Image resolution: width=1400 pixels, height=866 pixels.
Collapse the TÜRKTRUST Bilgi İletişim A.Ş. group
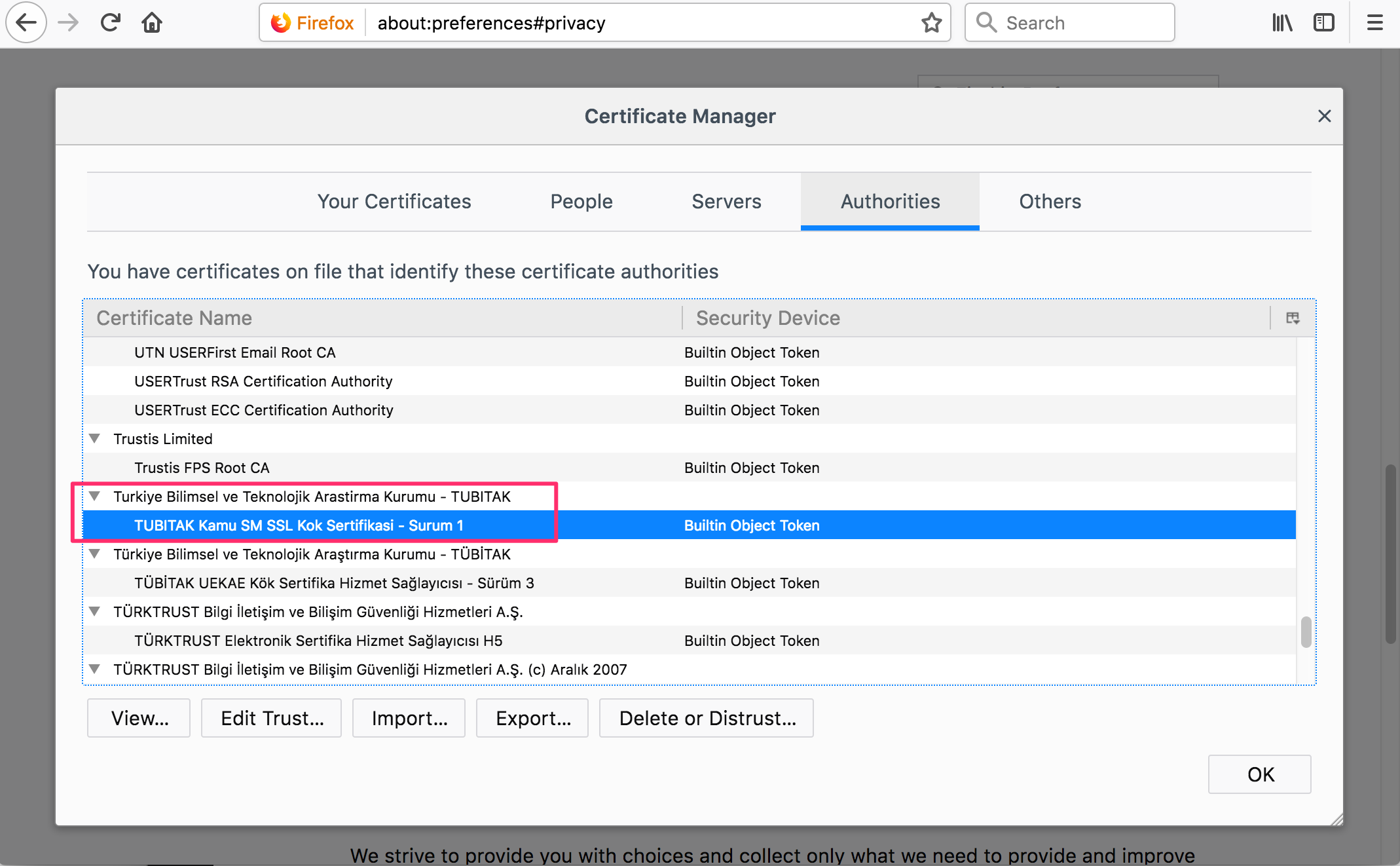95,612
